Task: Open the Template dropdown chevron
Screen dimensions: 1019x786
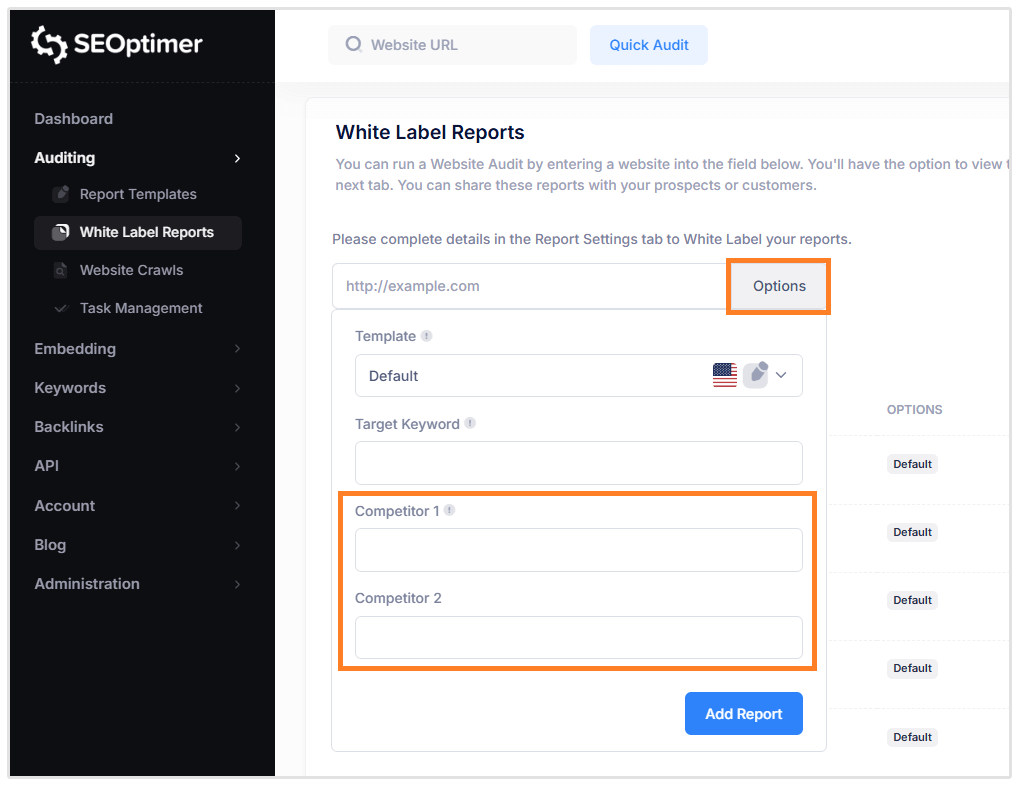Action: (x=782, y=376)
